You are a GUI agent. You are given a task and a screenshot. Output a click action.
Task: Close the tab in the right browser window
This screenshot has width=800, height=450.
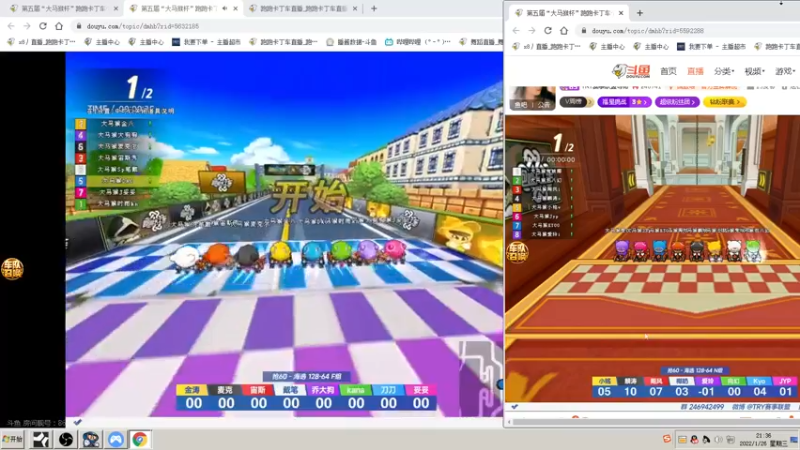tap(621, 13)
